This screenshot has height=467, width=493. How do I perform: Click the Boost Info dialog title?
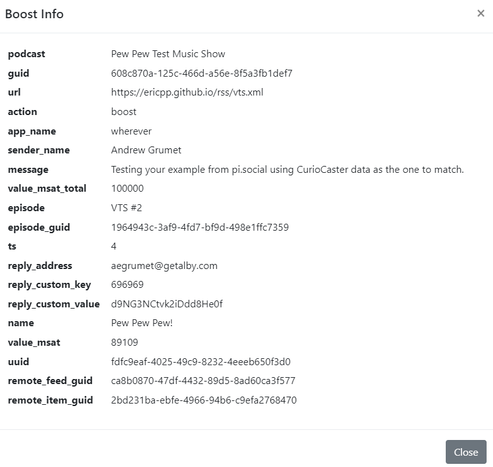tap(34, 14)
